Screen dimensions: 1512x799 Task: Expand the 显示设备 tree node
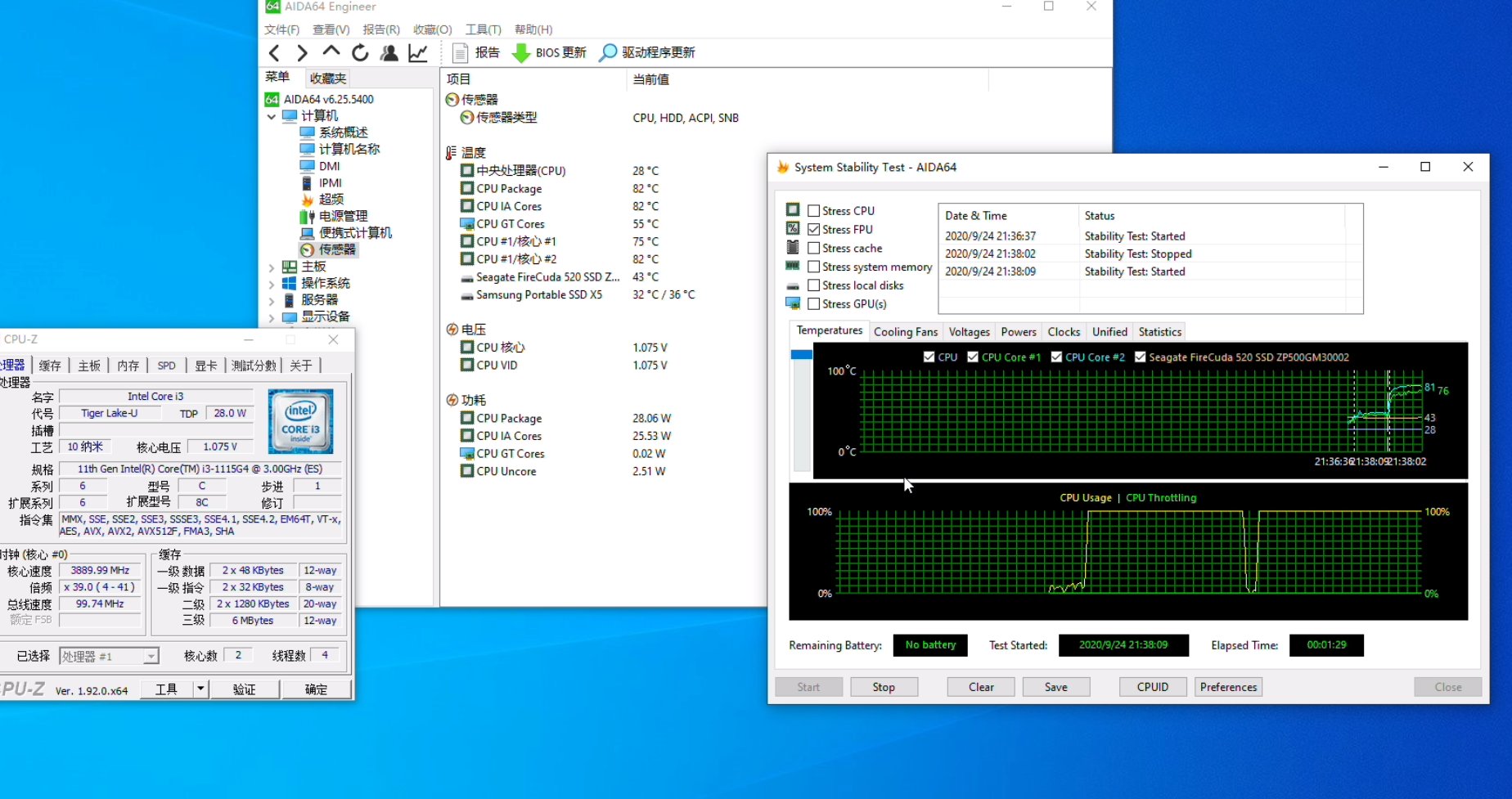pyautogui.click(x=272, y=317)
